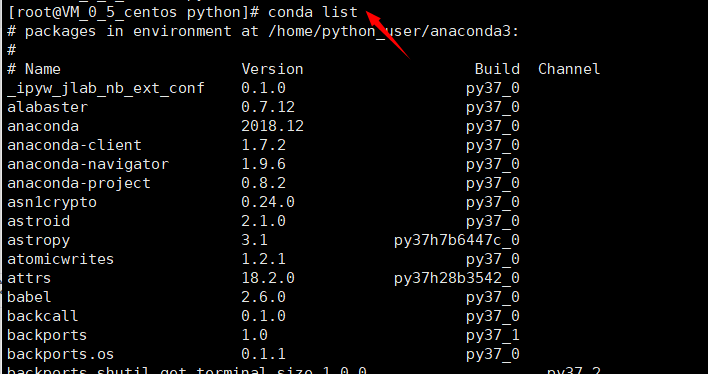
Task: Click version 2.6.0 of babel
Action: [x=263, y=297]
